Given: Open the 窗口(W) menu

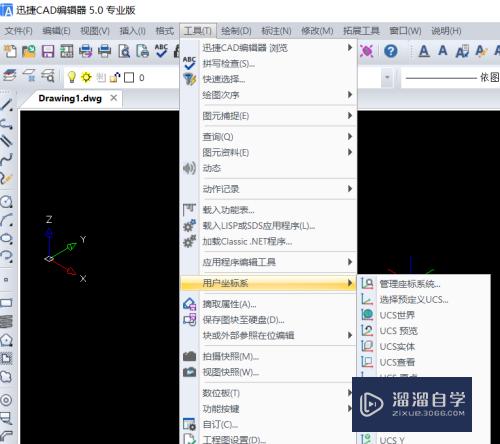Looking at the screenshot, I should pos(405,31).
